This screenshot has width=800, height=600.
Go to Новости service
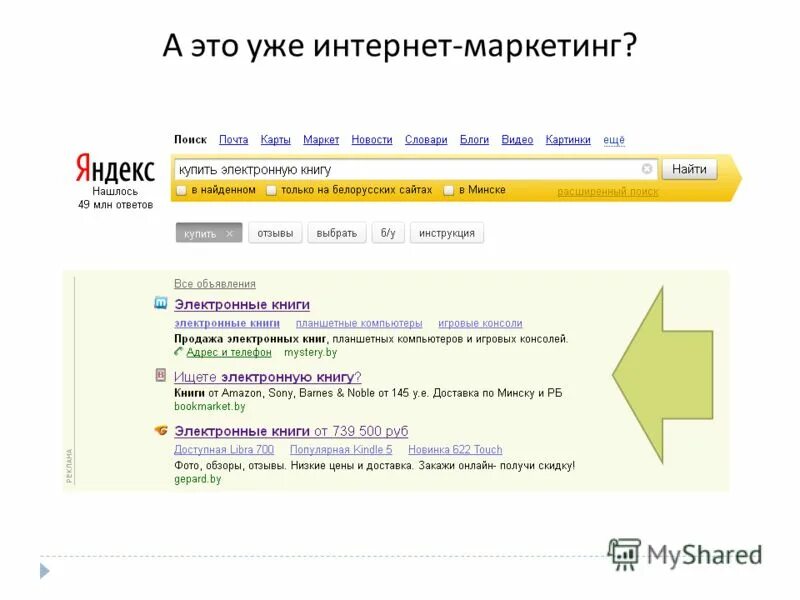(372, 139)
